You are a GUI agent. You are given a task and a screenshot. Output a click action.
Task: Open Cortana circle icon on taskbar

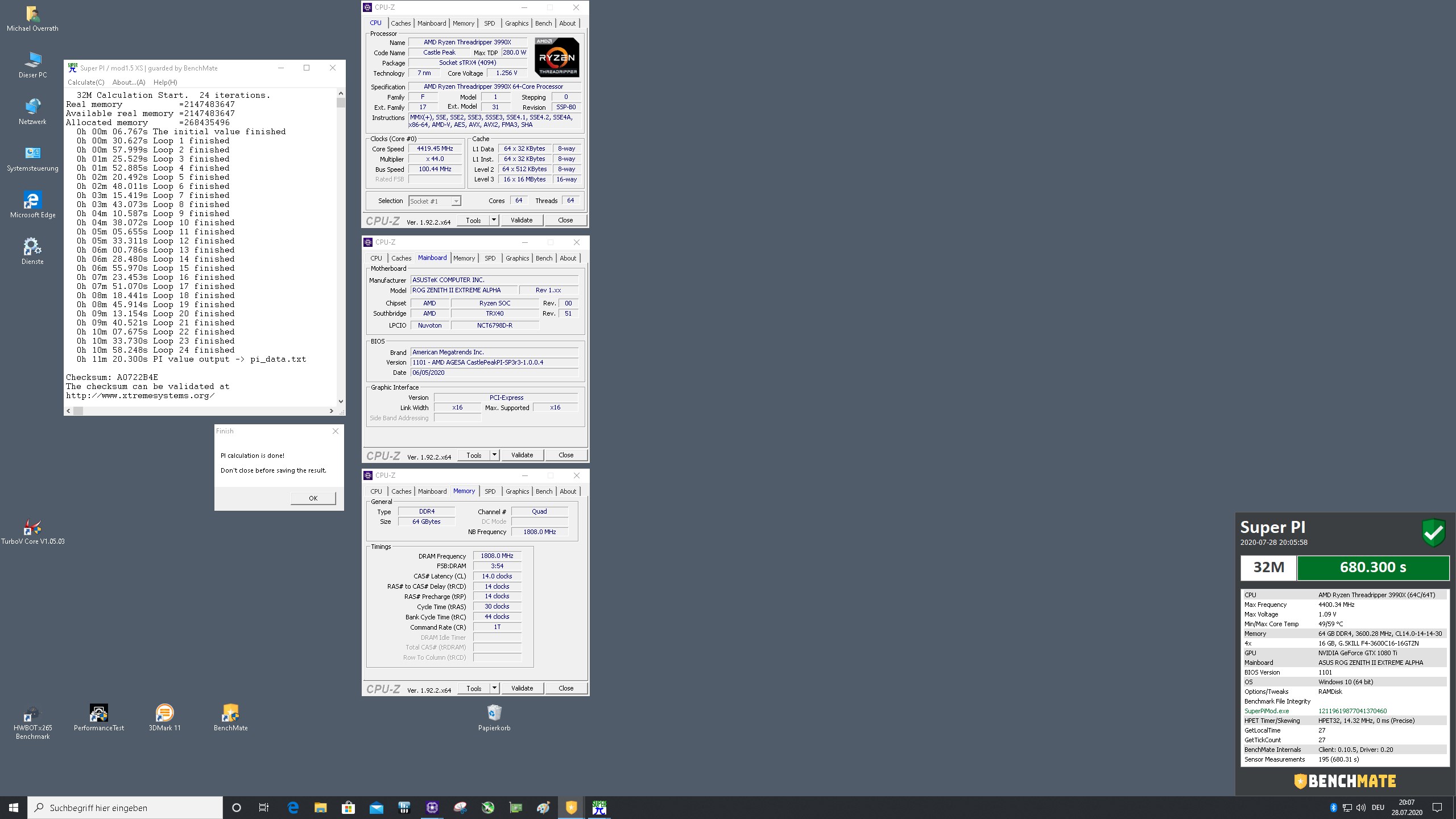coord(237,808)
